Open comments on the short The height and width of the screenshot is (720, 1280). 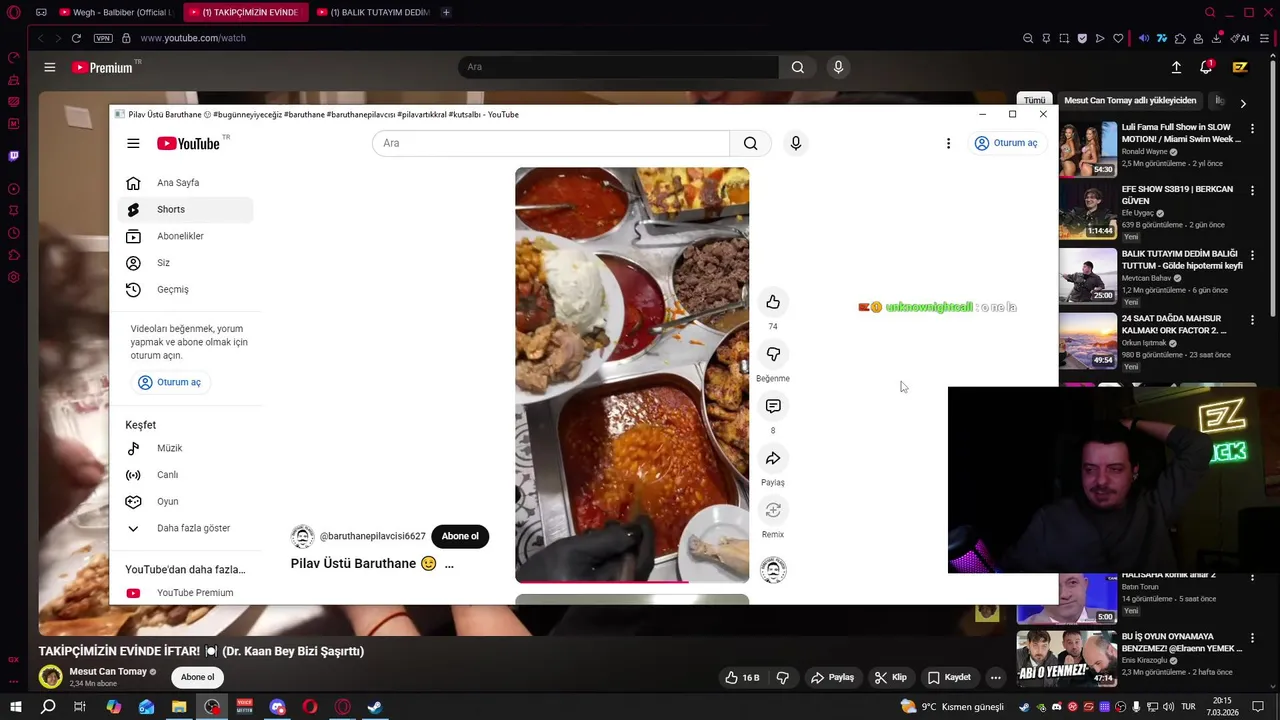773,406
